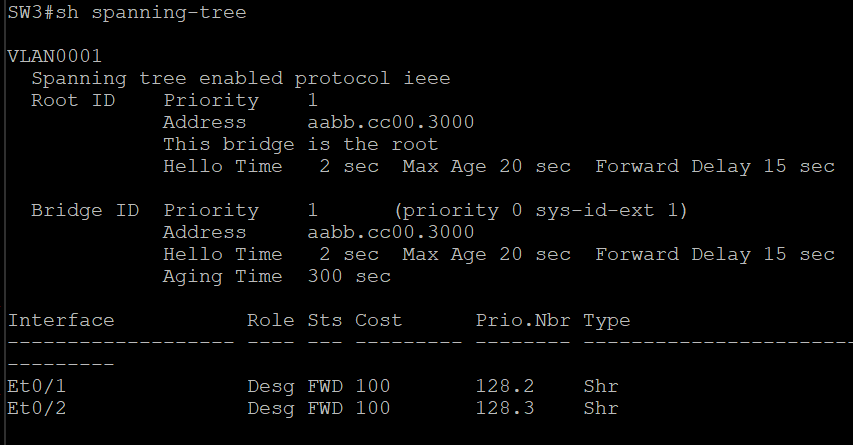The image size is (853, 445).
Task: Click the Et0/1 interface entry
Action: point(36,387)
